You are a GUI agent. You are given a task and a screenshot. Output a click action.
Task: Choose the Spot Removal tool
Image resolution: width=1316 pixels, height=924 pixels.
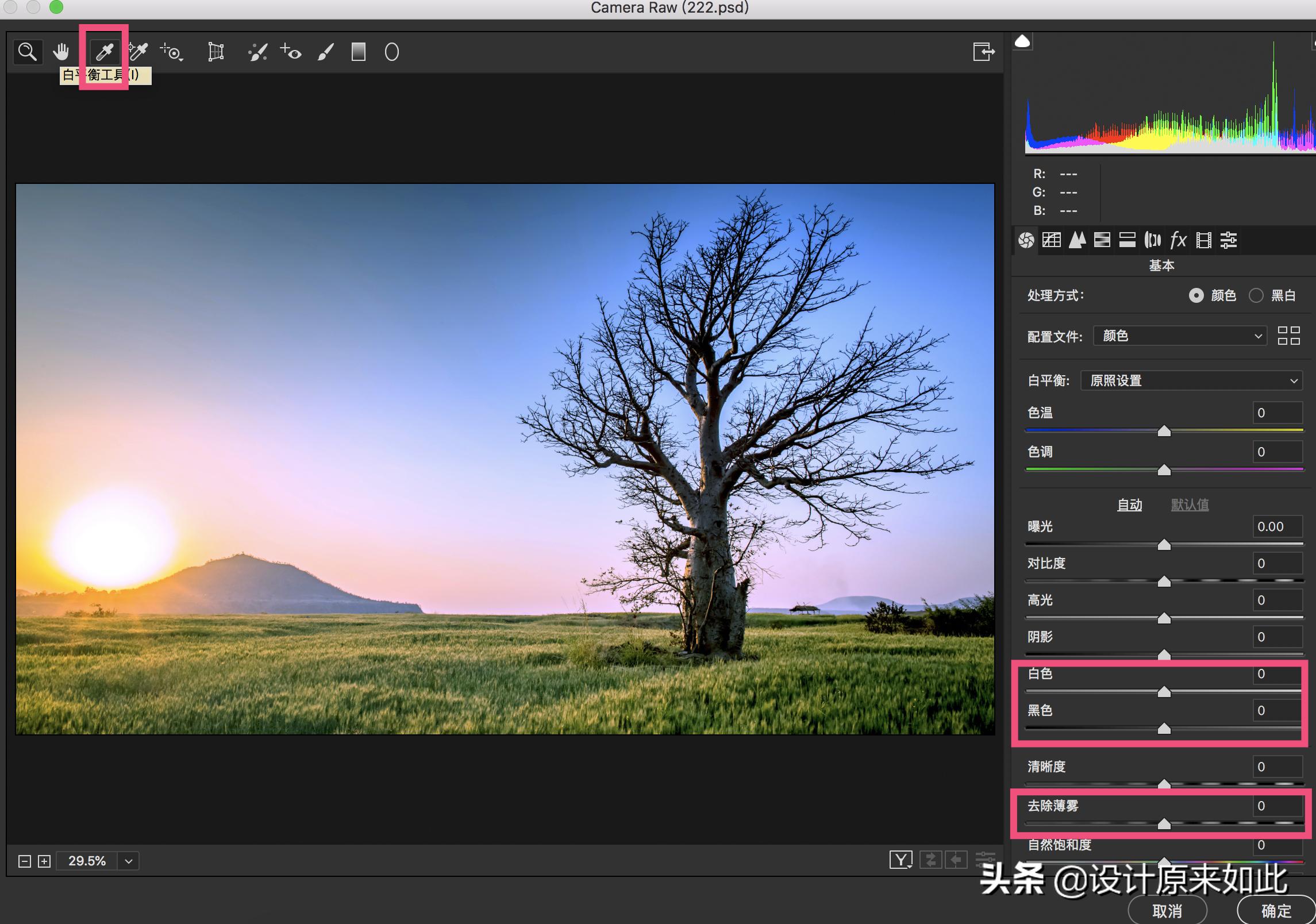(257, 52)
